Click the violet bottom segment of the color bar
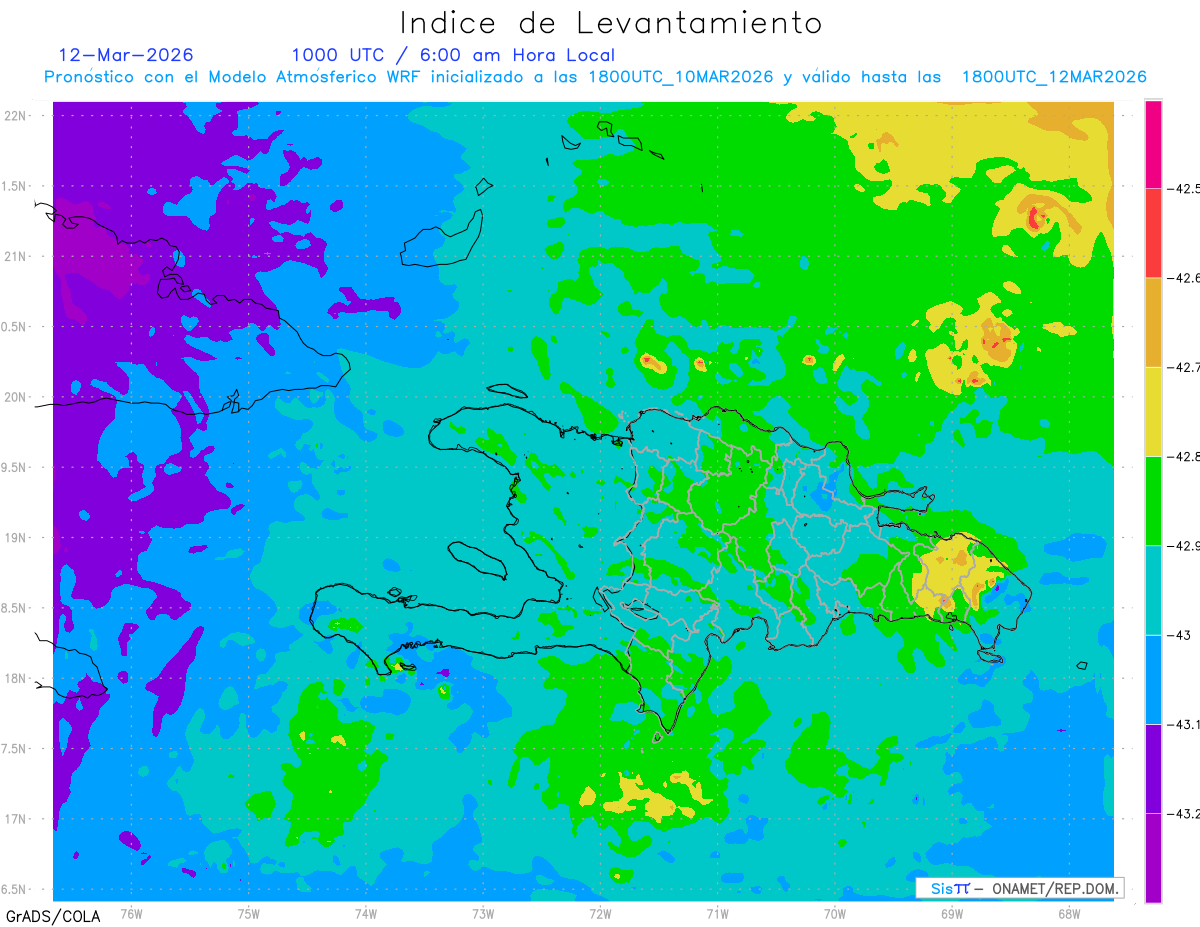Screen dimensions: 1200x927 (1153, 857)
